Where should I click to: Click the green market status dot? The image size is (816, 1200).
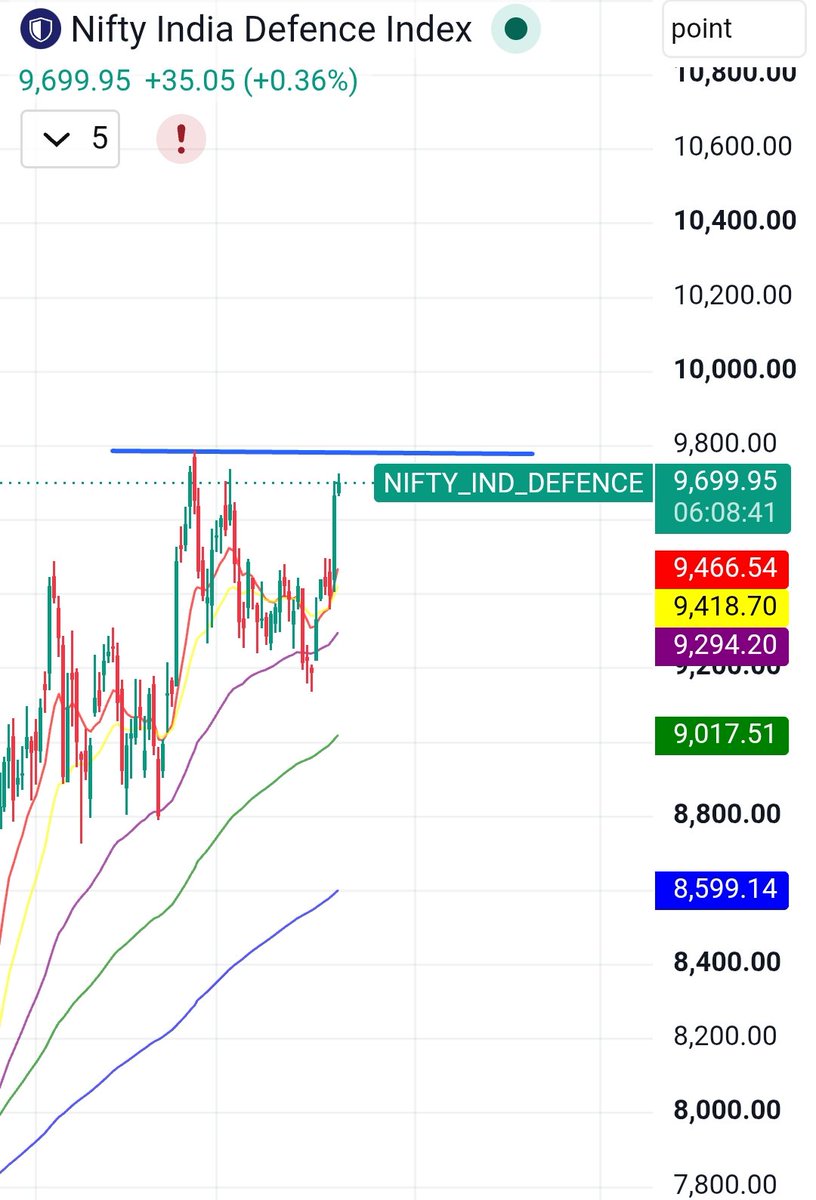[516, 30]
